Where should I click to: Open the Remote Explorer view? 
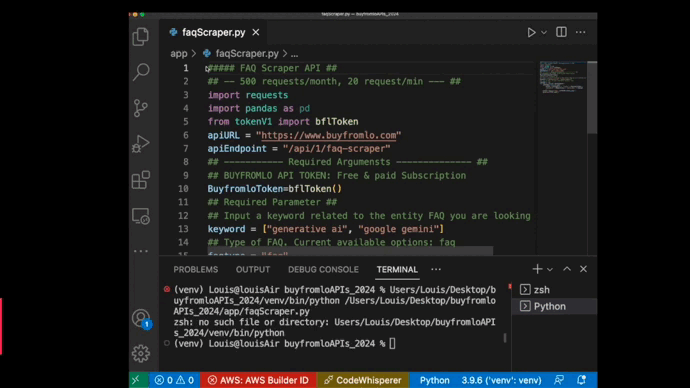141,216
